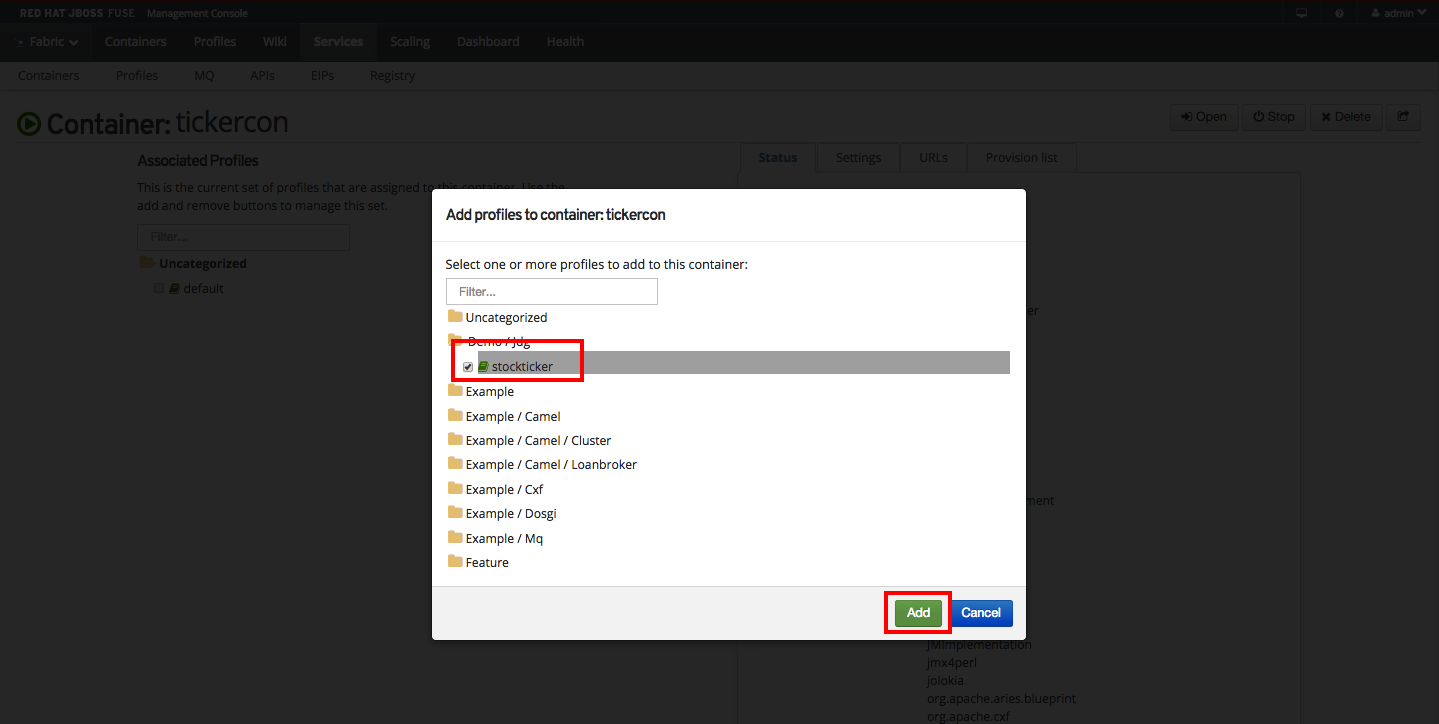The width and height of the screenshot is (1439, 724).
Task: Click the jolokia entry in status list
Action: (946, 681)
